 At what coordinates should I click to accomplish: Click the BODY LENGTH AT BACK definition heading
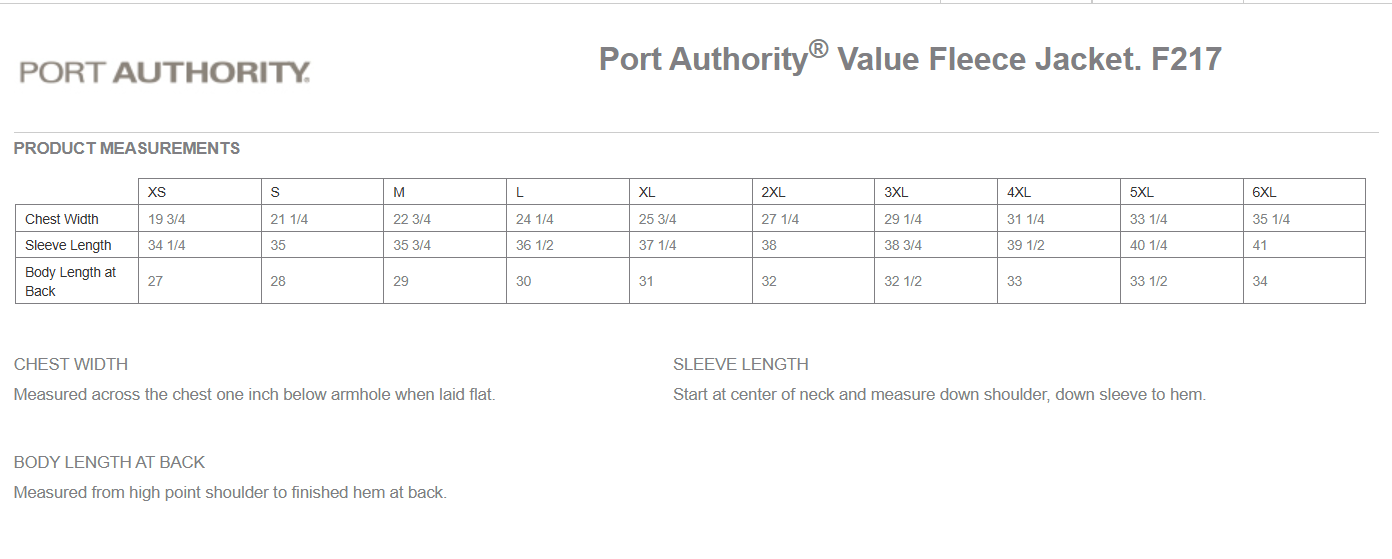109,462
